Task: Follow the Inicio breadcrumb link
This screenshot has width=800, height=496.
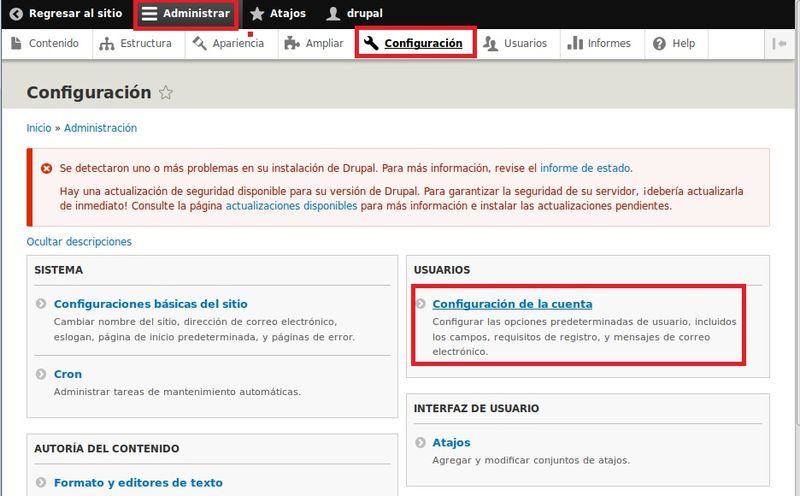Action: tap(39, 128)
